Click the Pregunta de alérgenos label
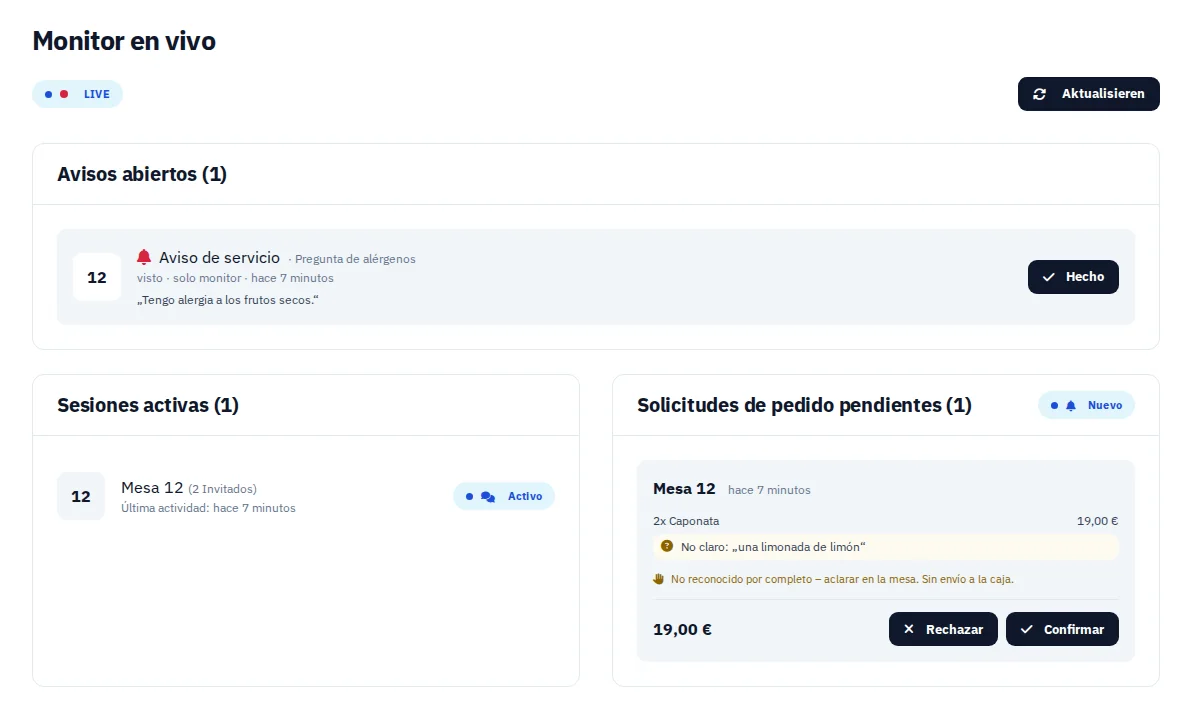This screenshot has height=717, width=1192. (355, 259)
